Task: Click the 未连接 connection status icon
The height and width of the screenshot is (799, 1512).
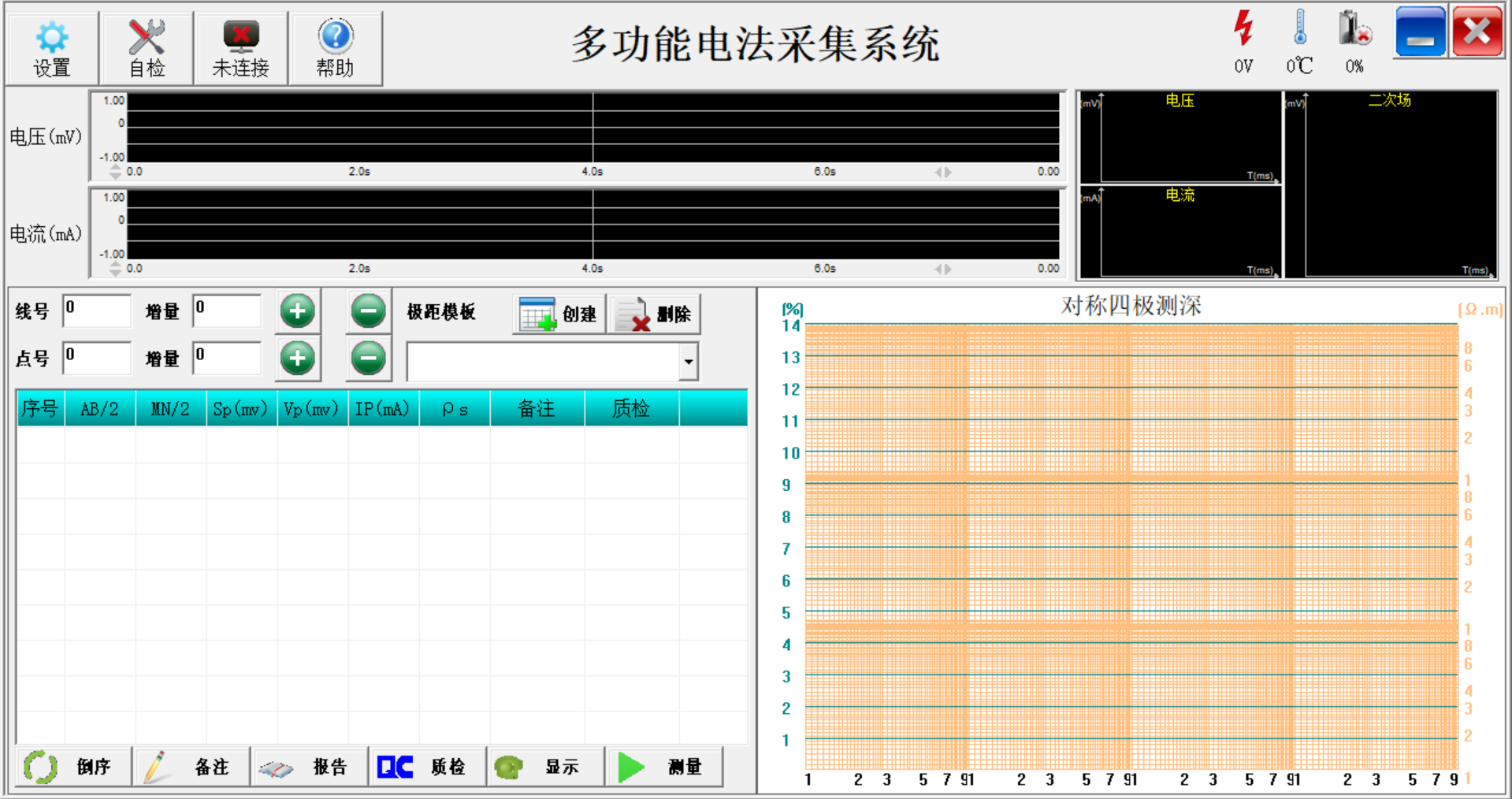Action: (241, 49)
